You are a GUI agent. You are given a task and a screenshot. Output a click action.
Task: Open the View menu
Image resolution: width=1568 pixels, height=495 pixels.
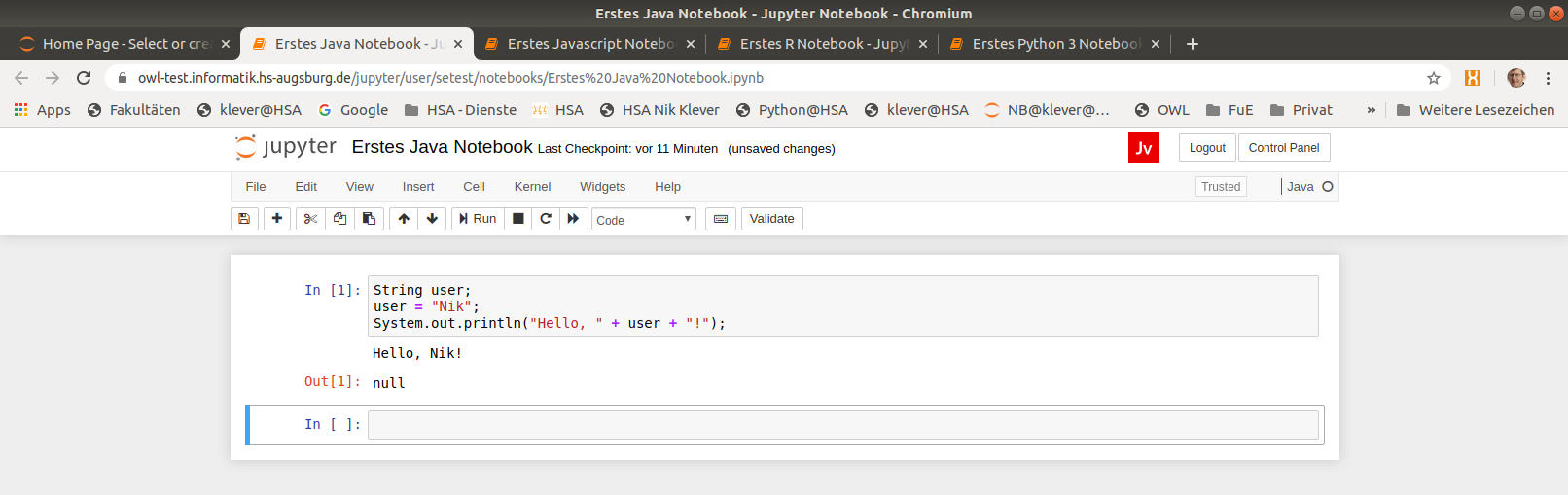click(x=360, y=187)
